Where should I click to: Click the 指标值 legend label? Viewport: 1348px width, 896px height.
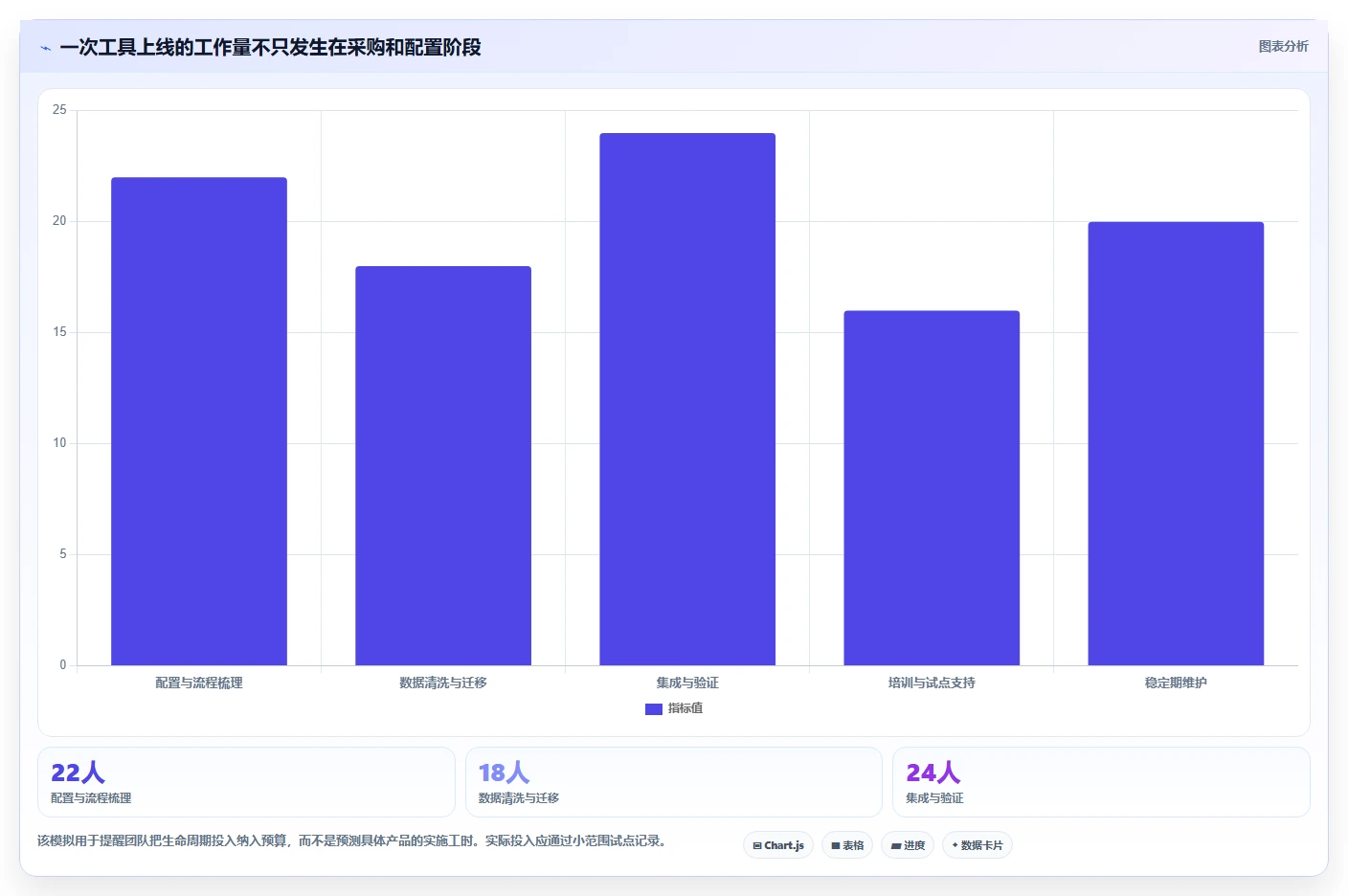(x=685, y=708)
